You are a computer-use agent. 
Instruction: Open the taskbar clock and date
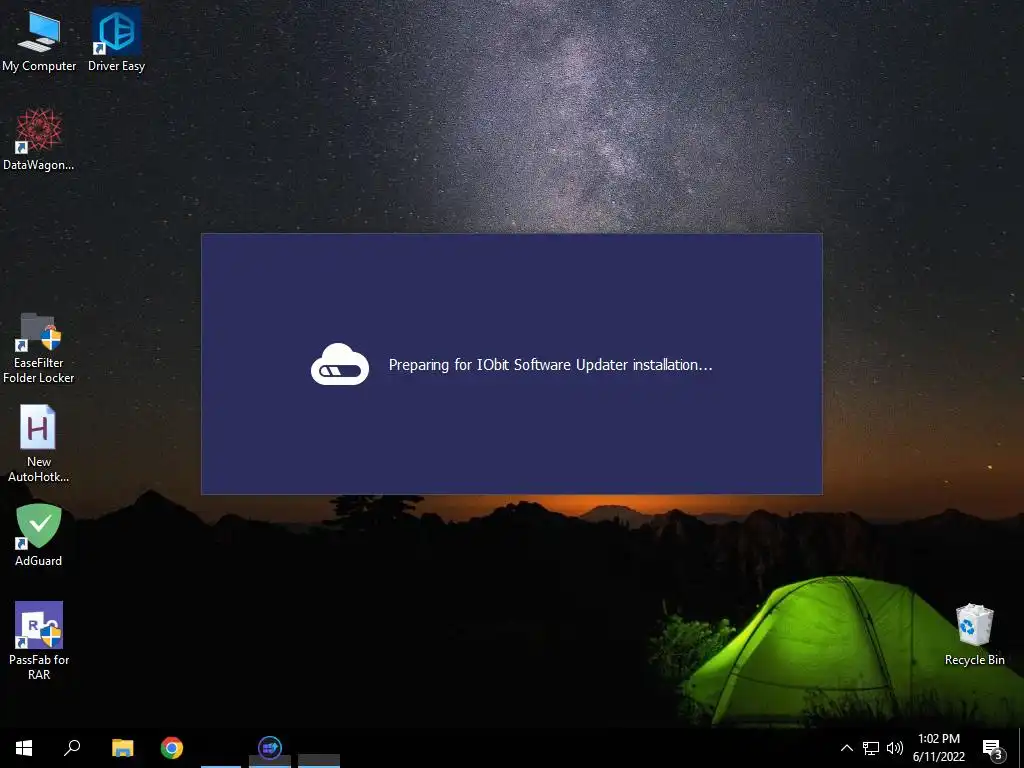coord(938,748)
